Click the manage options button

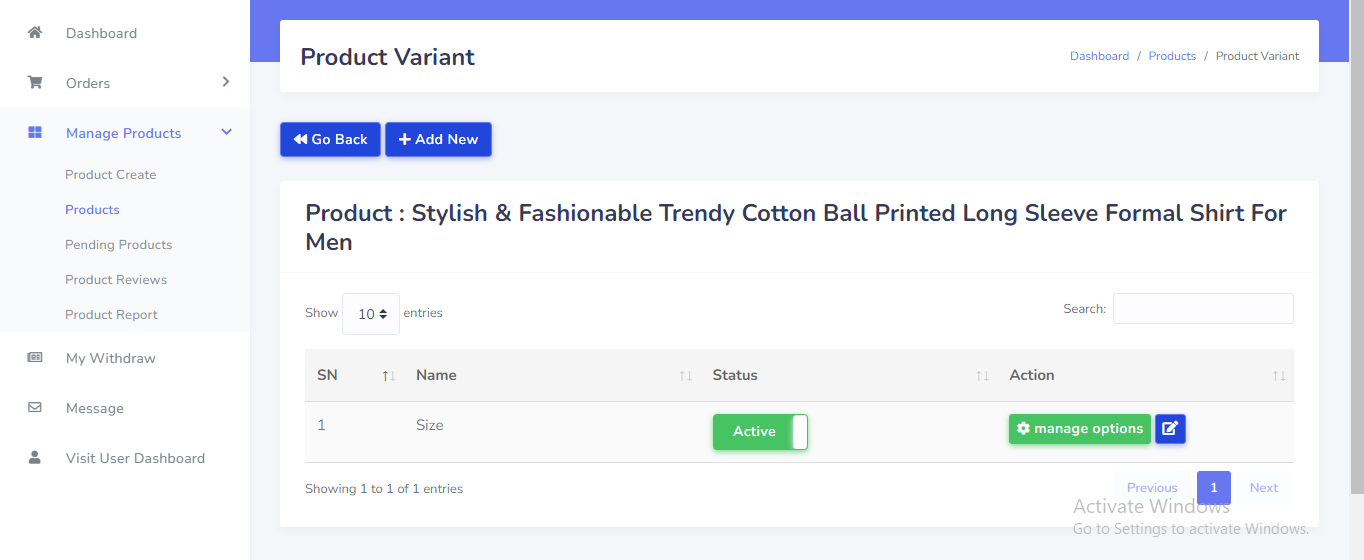[1079, 429]
